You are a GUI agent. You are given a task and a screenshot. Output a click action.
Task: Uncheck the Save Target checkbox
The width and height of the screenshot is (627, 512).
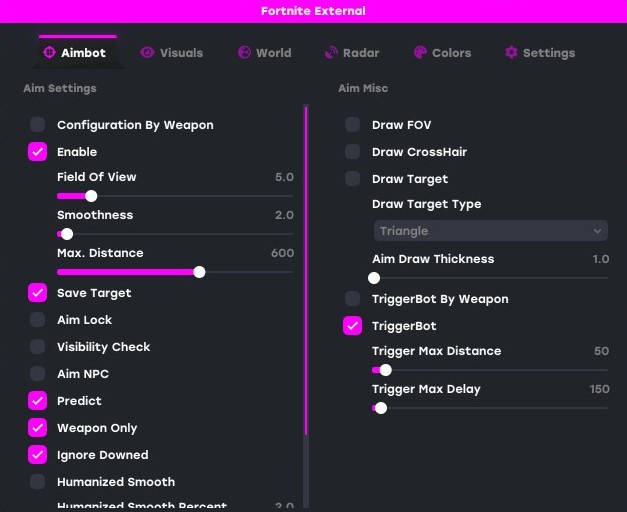tap(37, 293)
